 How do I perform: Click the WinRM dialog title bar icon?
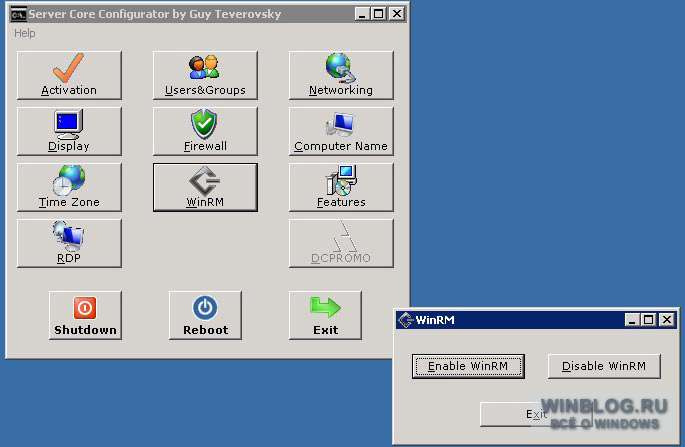point(405,320)
